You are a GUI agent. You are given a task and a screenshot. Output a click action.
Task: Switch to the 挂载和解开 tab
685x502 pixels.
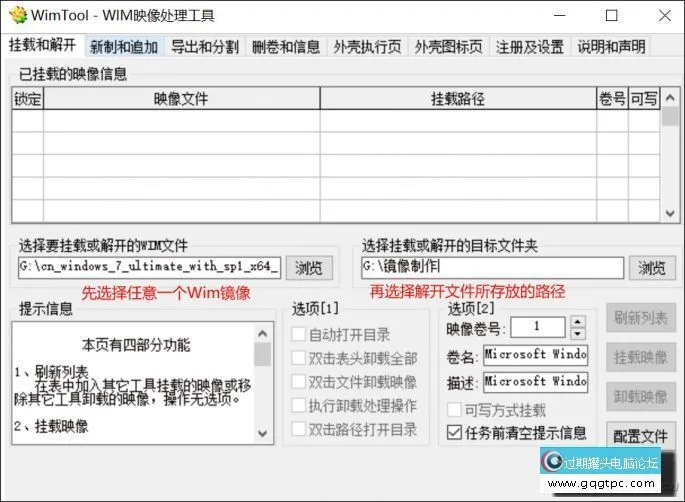[42, 45]
